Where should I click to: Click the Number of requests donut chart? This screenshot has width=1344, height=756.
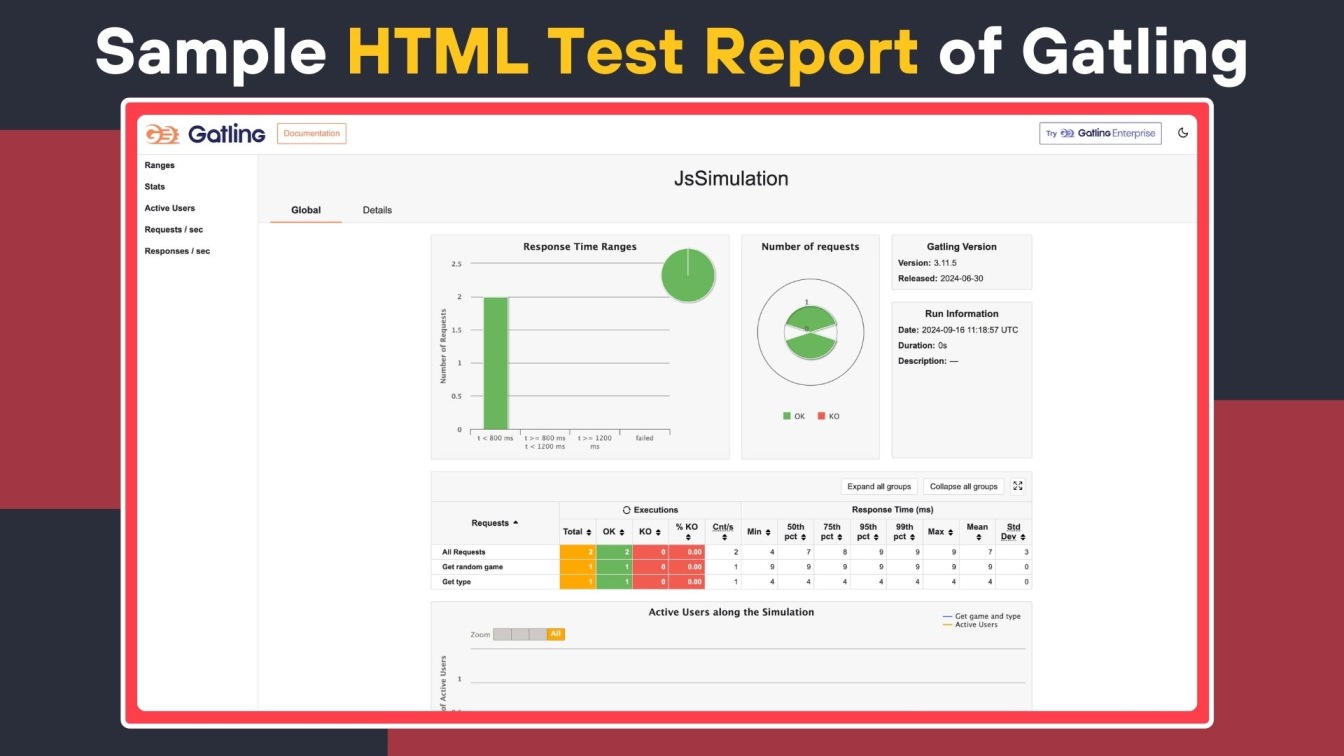click(x=811, y=333)
